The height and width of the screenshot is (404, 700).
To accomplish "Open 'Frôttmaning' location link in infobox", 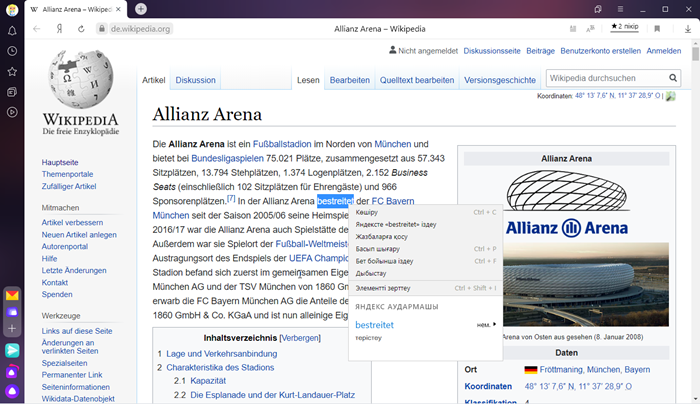I will tap(561, 370).
